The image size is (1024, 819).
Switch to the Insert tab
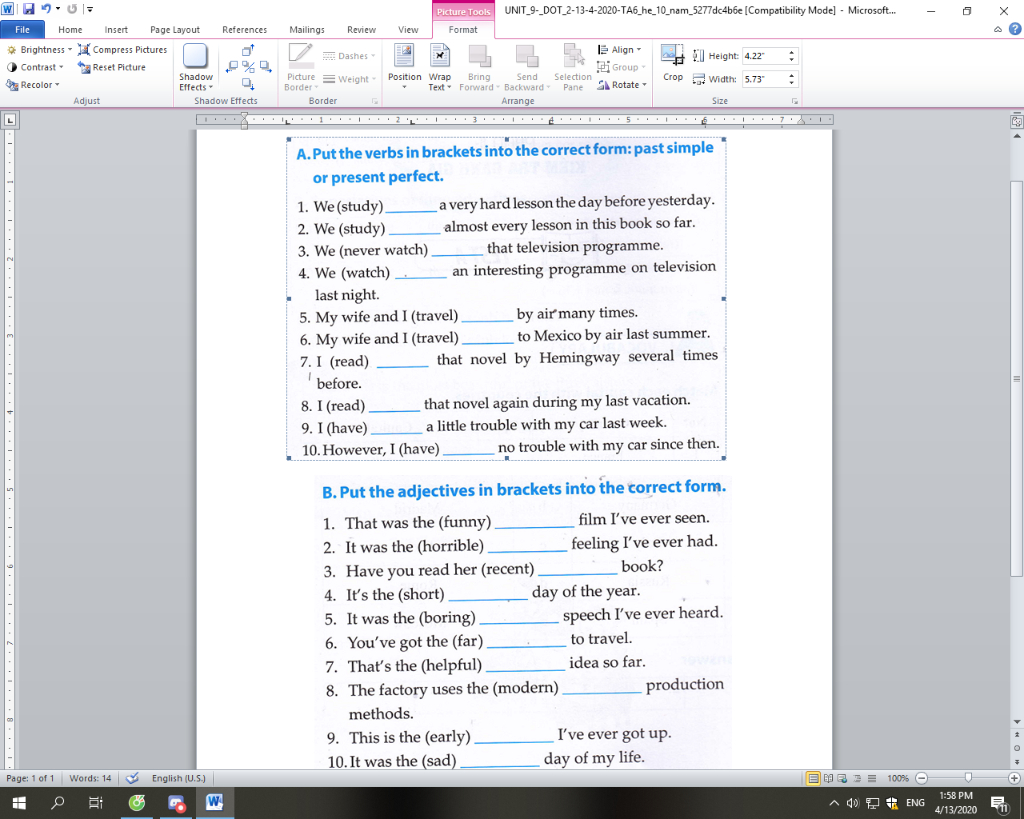[116, 29]
